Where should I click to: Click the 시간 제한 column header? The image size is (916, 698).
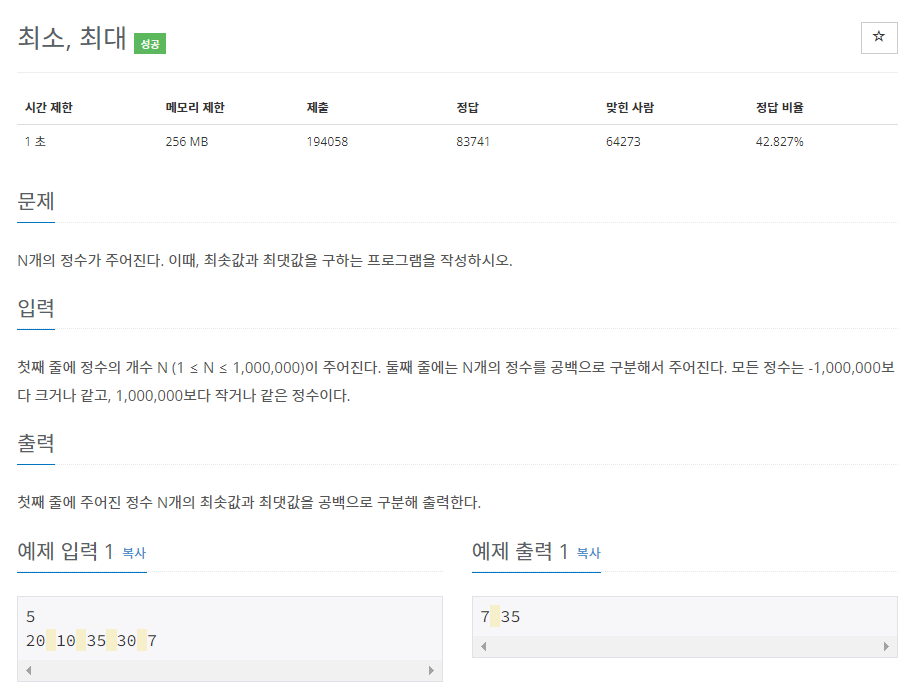point(48,107)
